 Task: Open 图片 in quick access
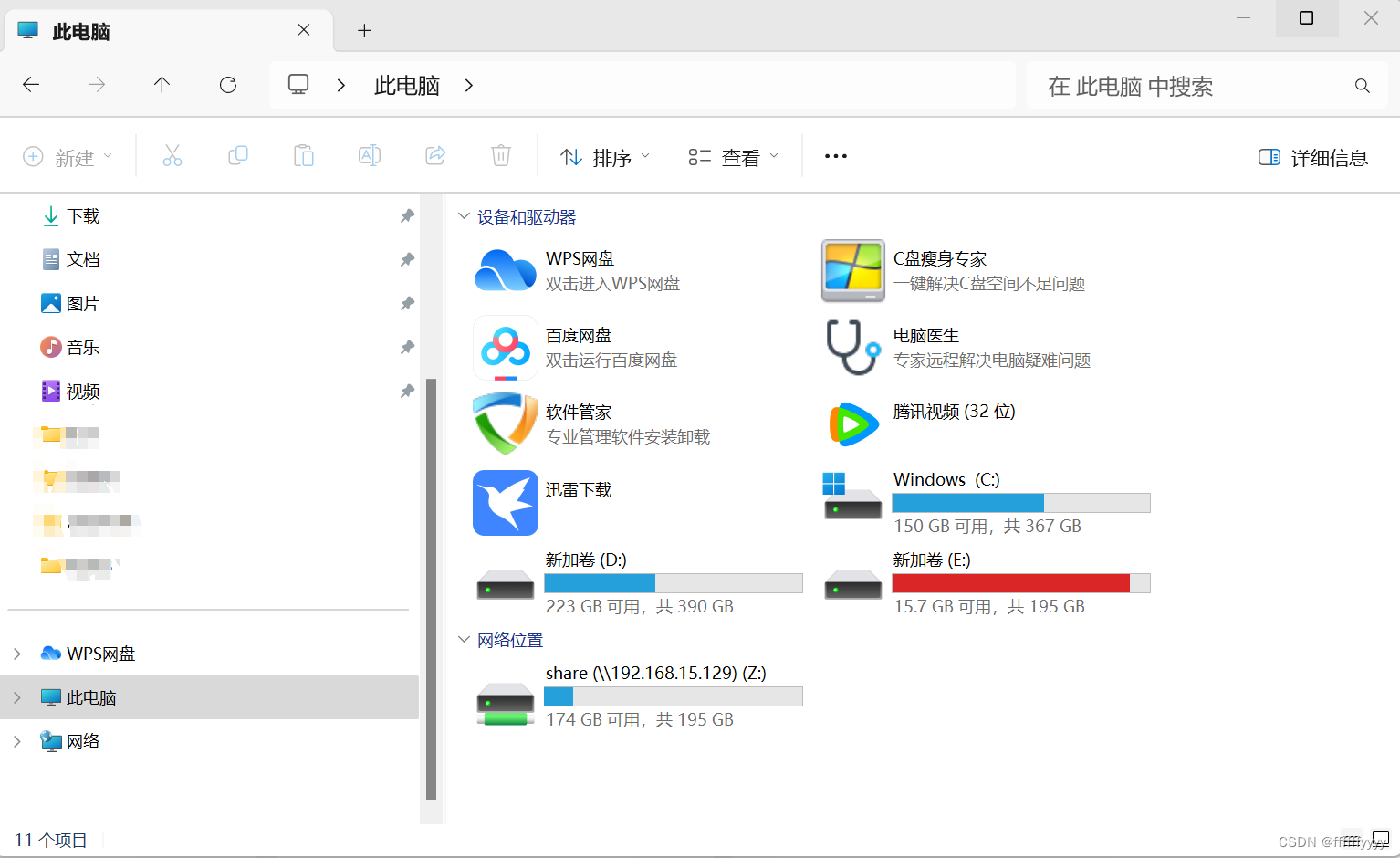[71, 304]
